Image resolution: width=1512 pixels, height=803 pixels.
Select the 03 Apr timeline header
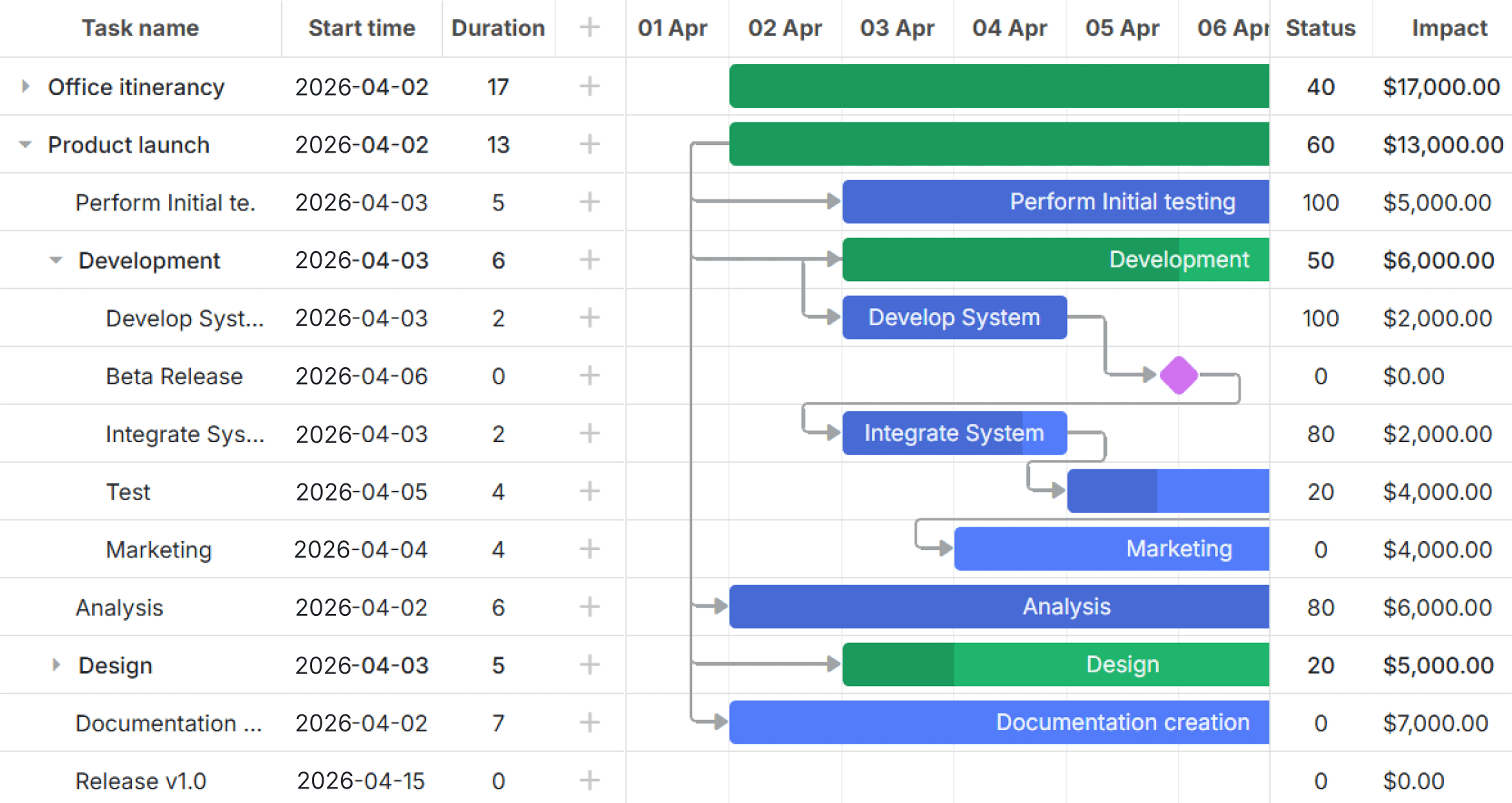(898, 28)
